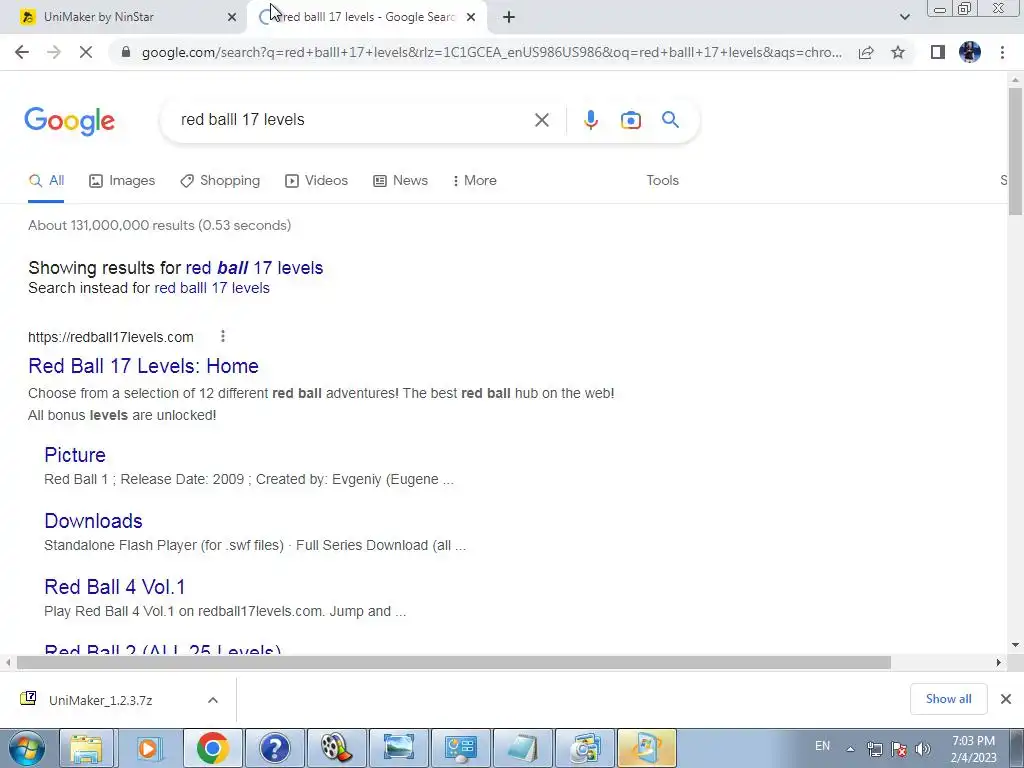Expand the More search categories
Screen dimensions: 1024x768
[475, 181]
